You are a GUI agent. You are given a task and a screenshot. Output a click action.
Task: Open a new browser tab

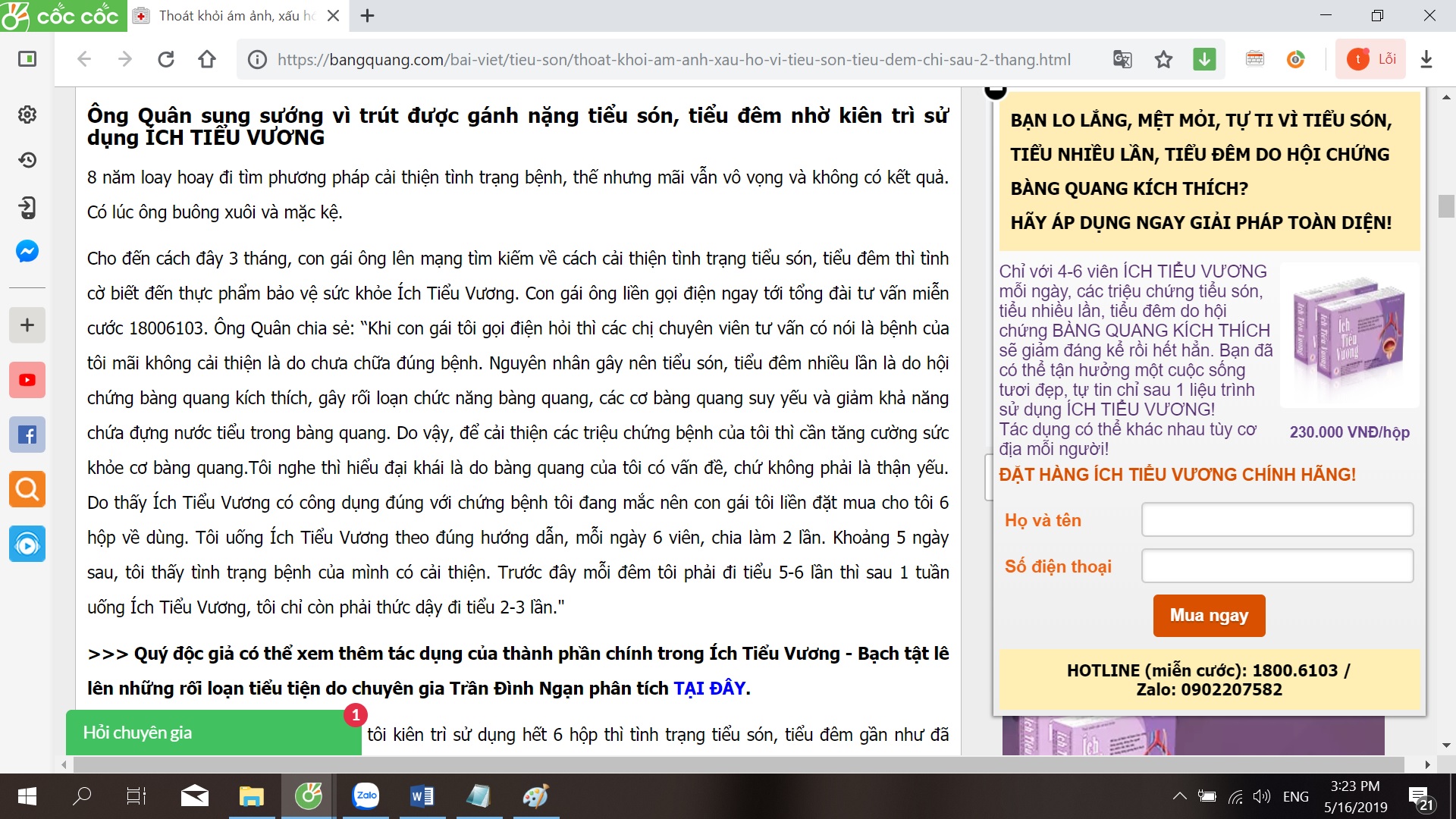click(x=368, y=16)
